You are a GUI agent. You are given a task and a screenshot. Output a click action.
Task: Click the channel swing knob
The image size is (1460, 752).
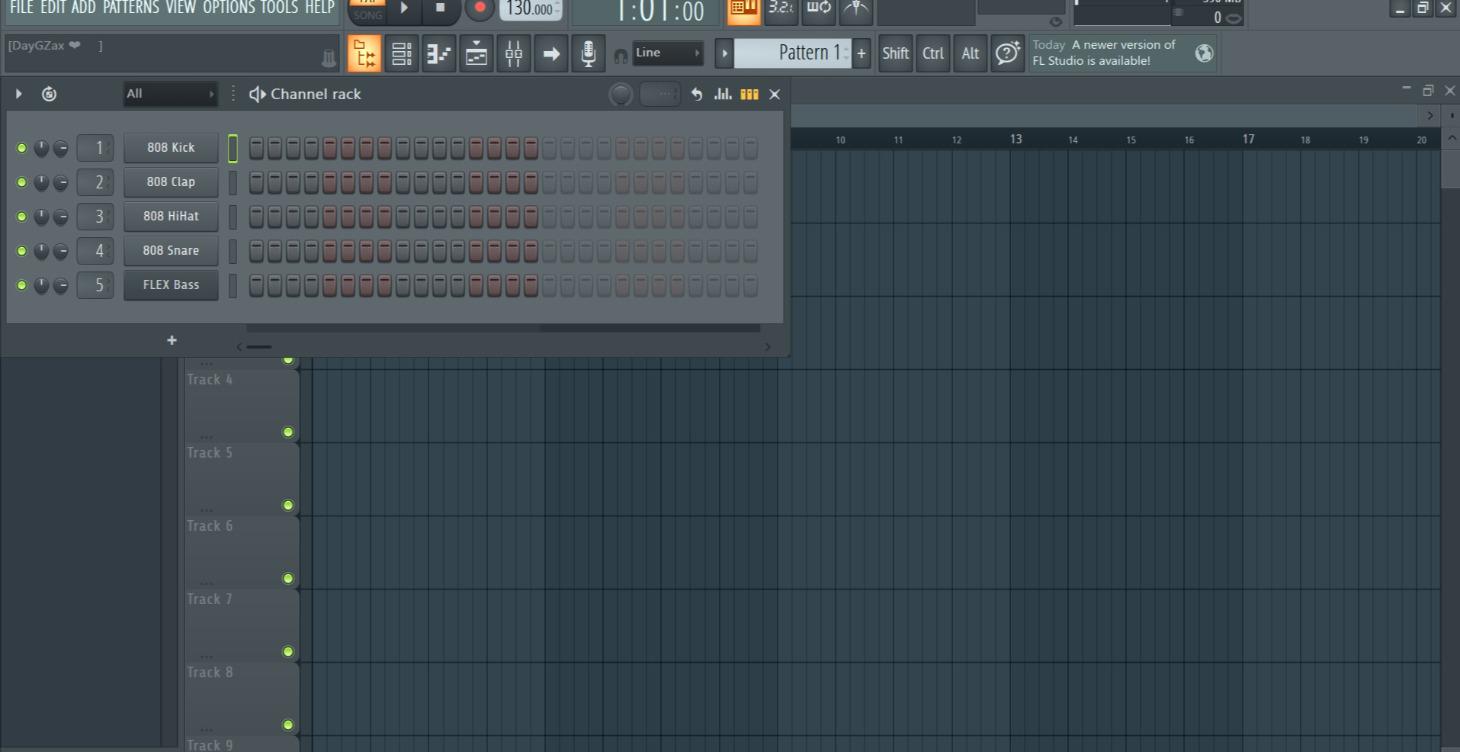click(x=621, y=94)
